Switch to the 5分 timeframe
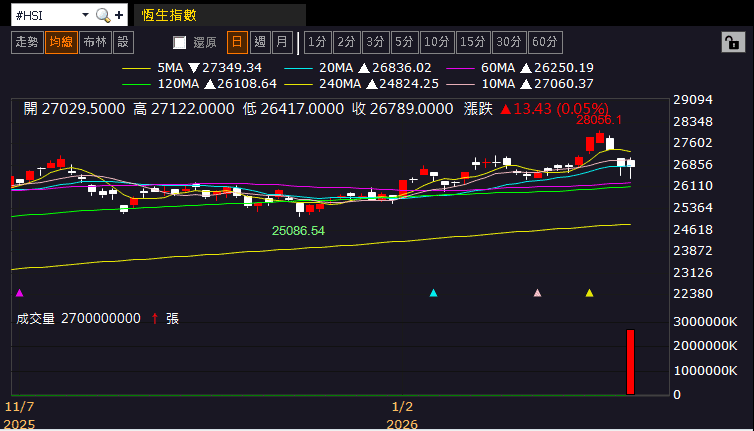Viewport: 754px width, 431px height. (x=404, y=42)
